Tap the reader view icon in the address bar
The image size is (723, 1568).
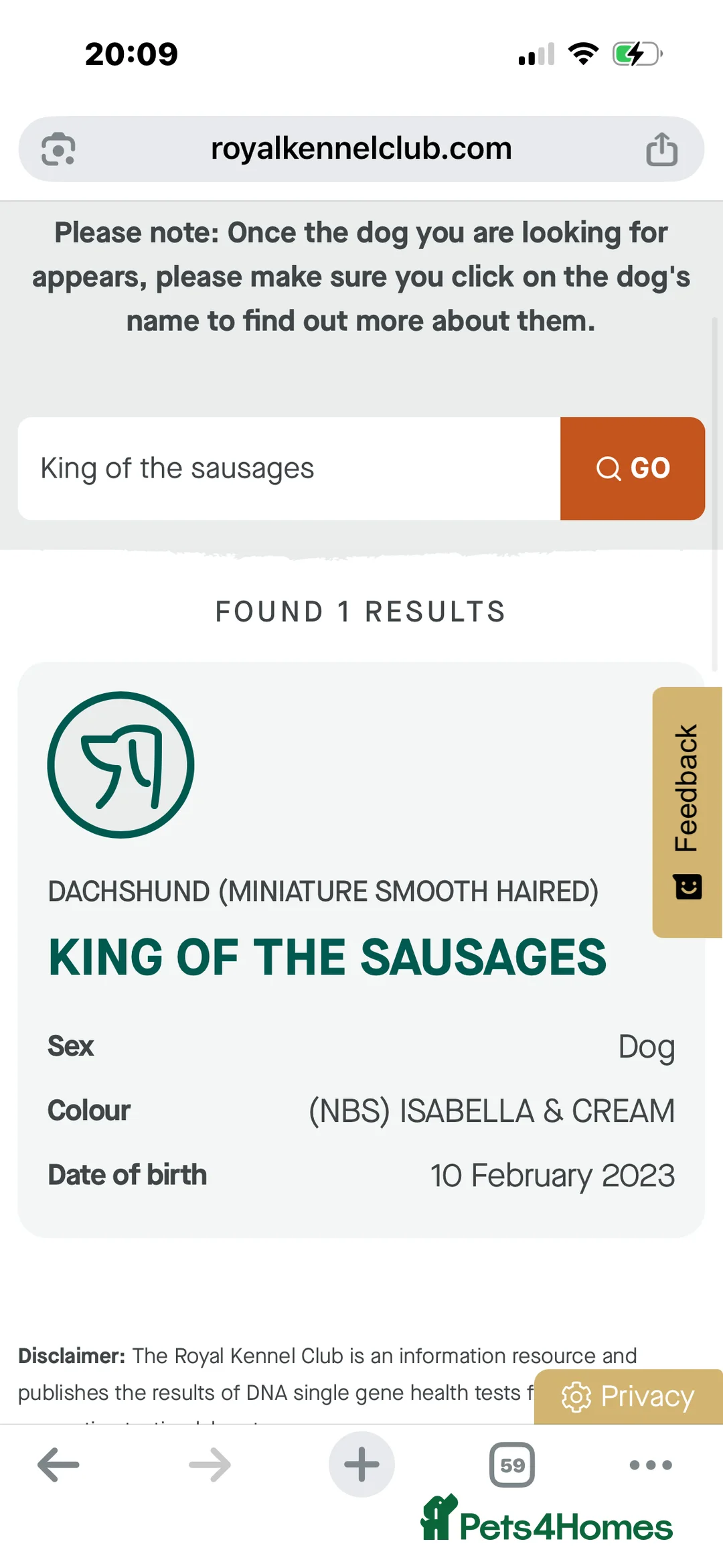(58, 149)
